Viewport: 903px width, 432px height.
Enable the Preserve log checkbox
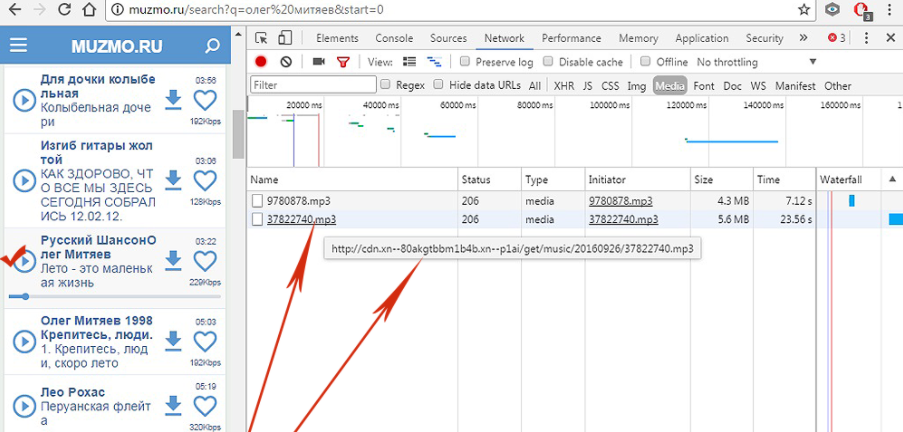click(x=465, y=61)
